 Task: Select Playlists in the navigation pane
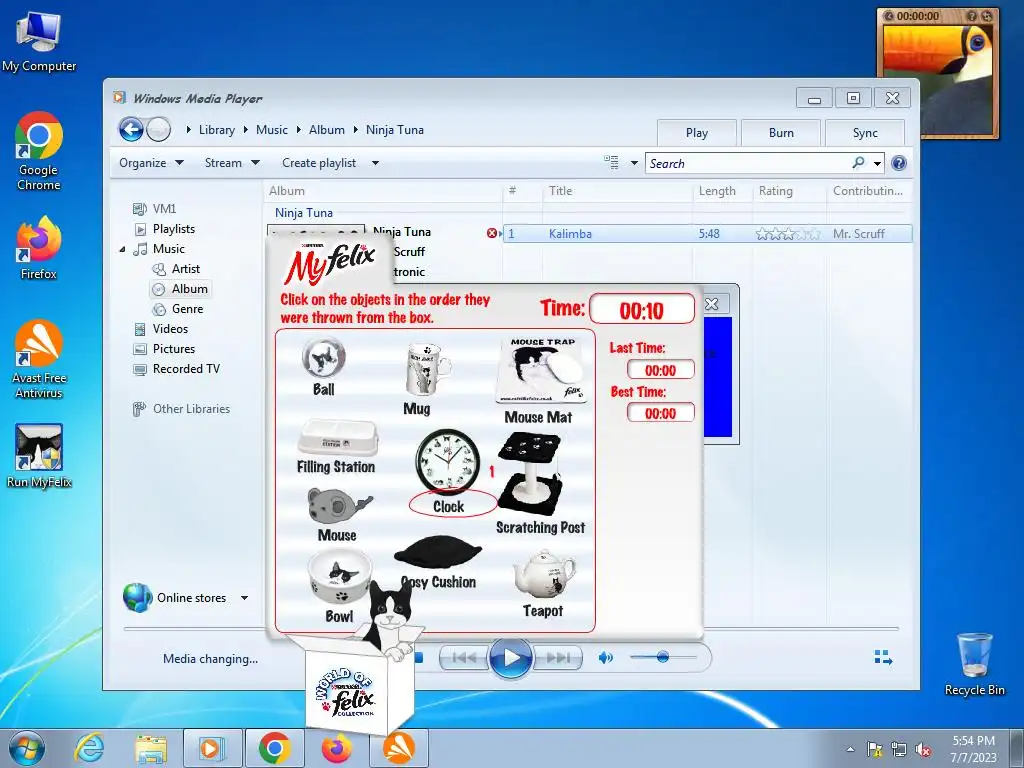(174, 229)
